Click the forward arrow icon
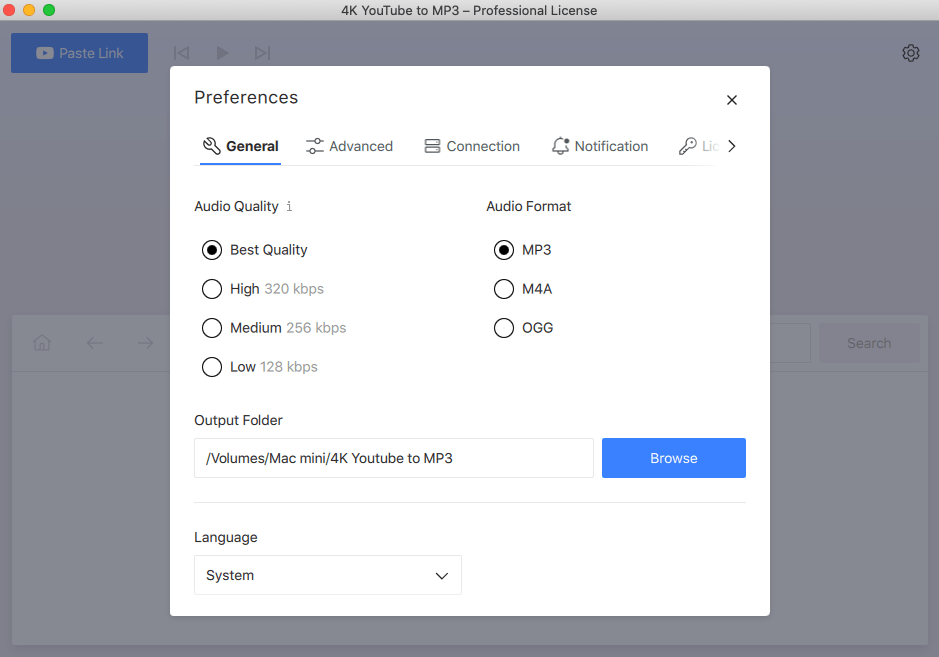 pos(145,343)
